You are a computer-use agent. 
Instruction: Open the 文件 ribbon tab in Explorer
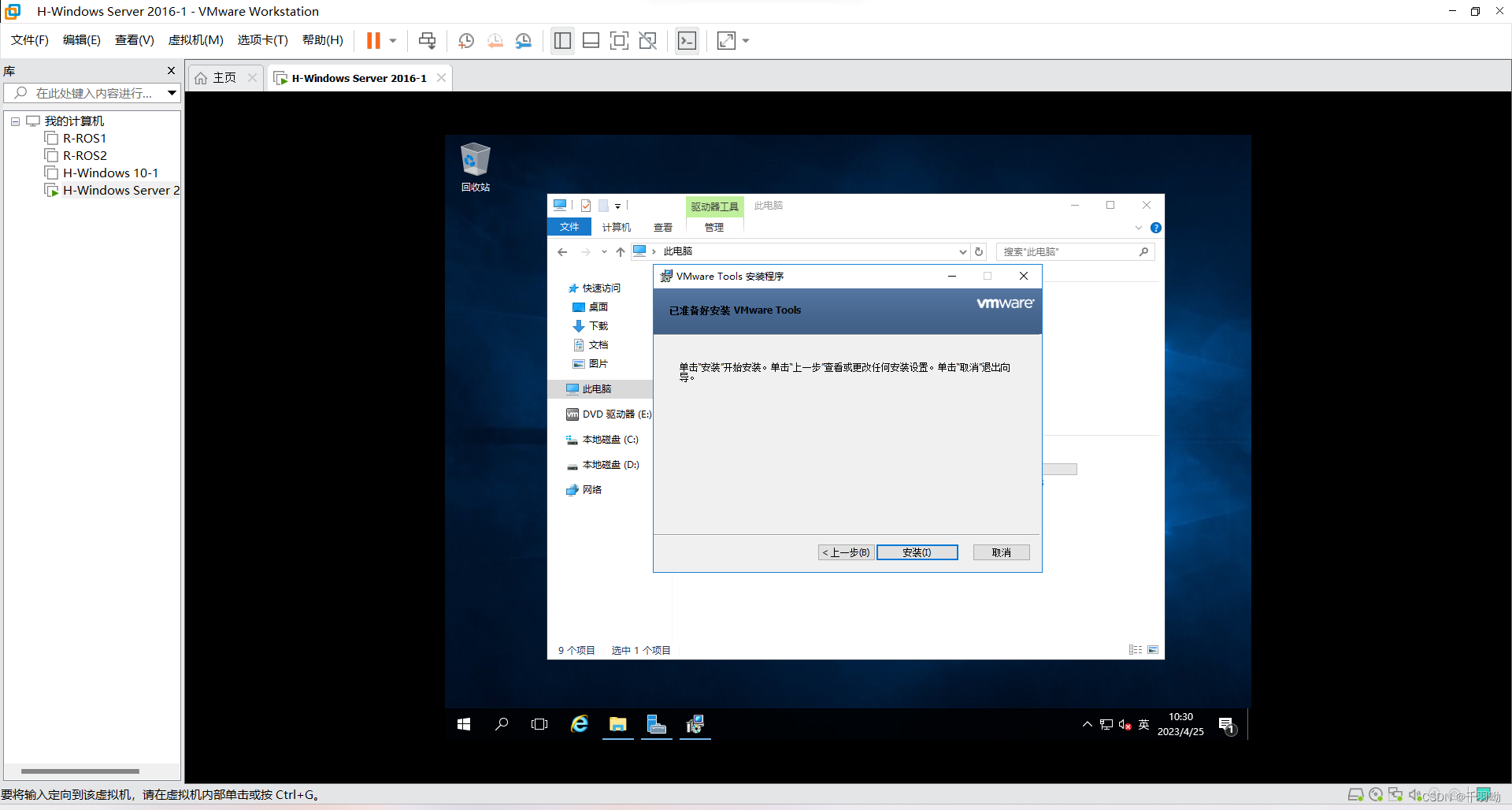point(569,227)
